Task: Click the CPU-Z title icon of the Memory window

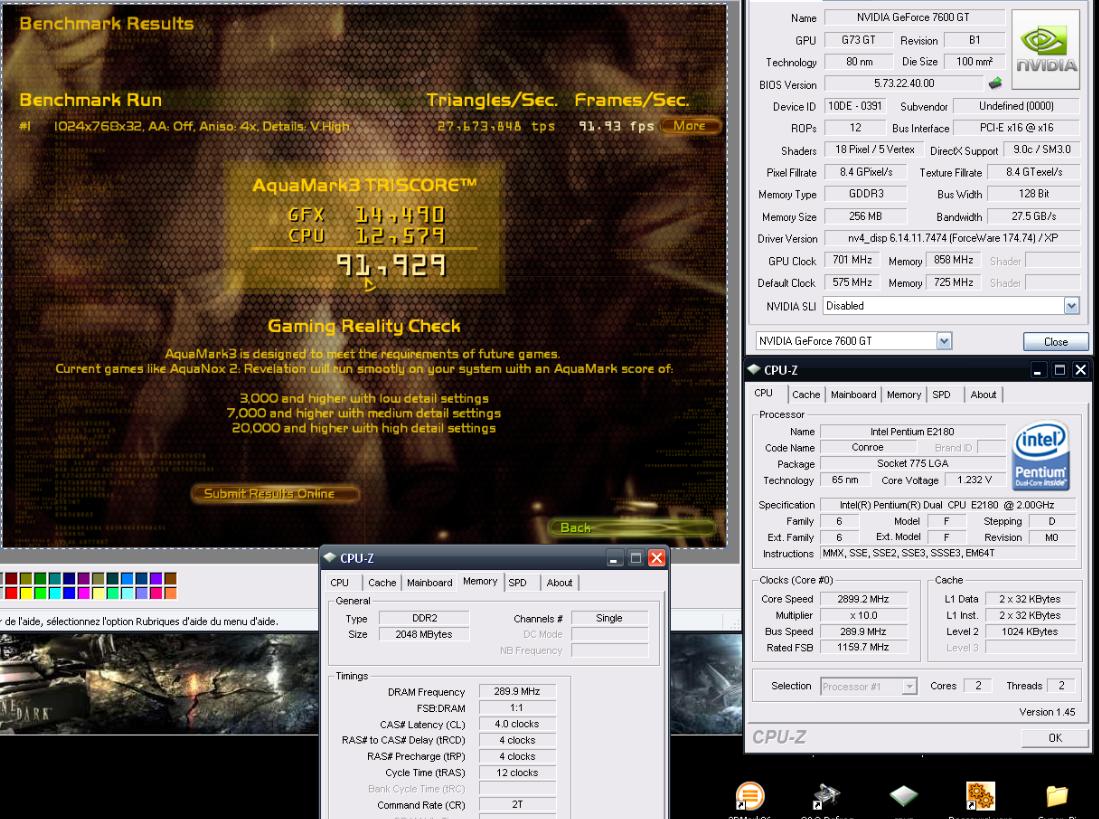Action: 329,558
